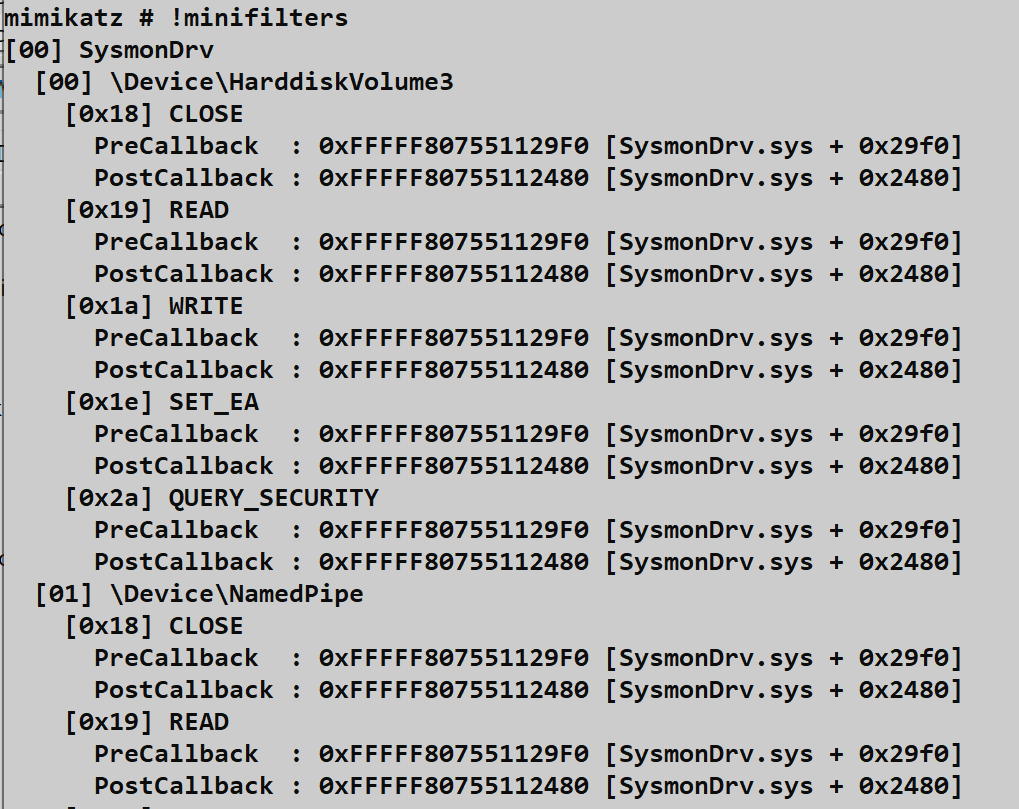Select the [0x1e] SET_EA operation entry
Viewport: 1019px width, 809px height.
coord(162,402)
